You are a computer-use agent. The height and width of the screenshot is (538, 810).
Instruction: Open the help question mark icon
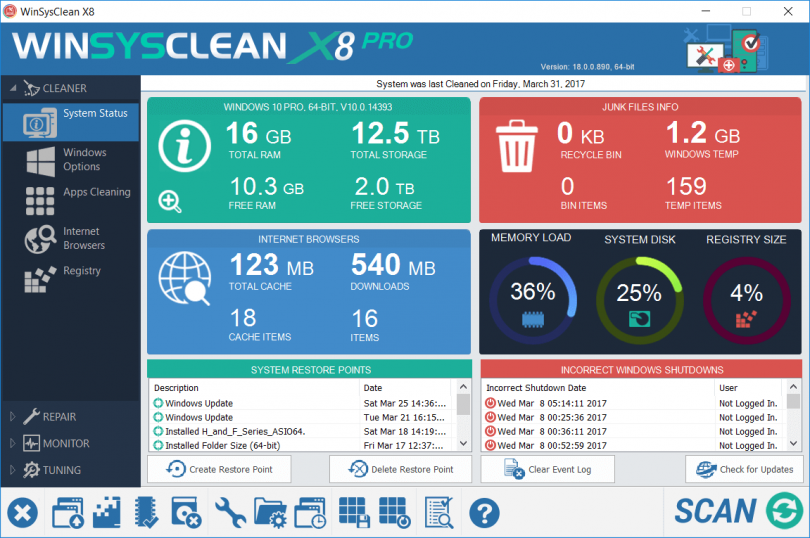(484, 513)
